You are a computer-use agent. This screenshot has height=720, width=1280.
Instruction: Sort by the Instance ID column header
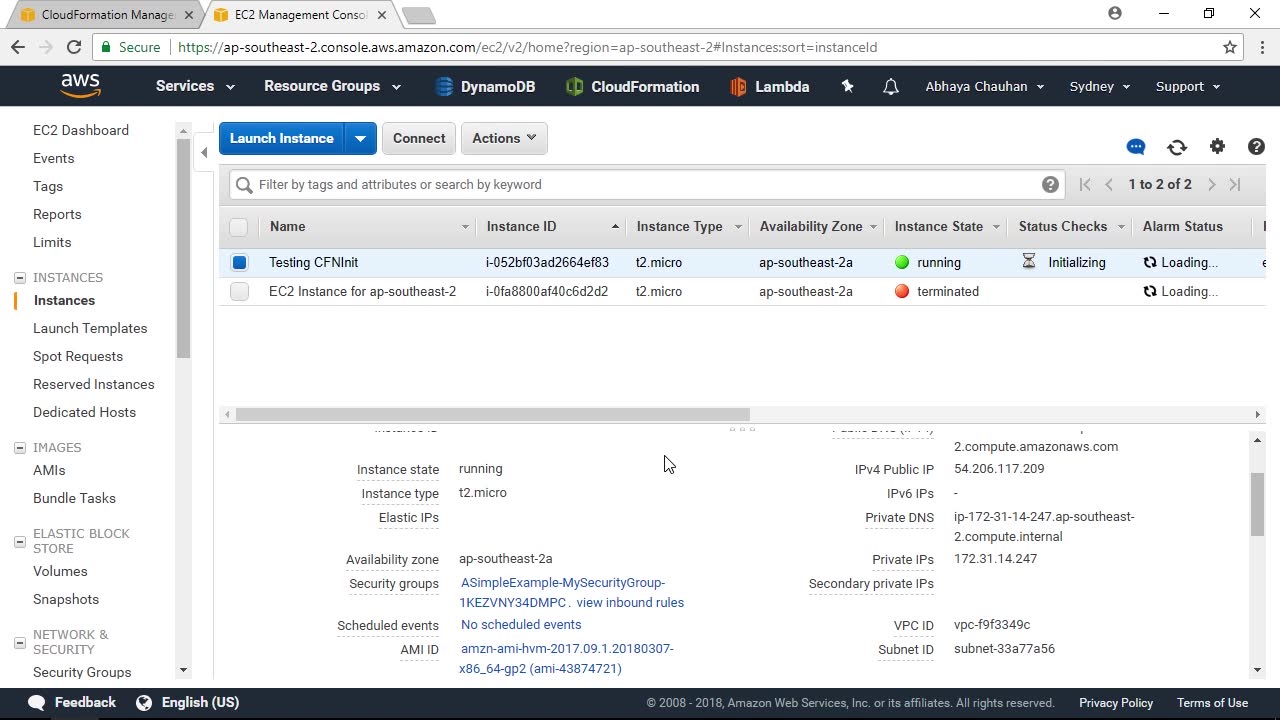[x=551, y=227]
